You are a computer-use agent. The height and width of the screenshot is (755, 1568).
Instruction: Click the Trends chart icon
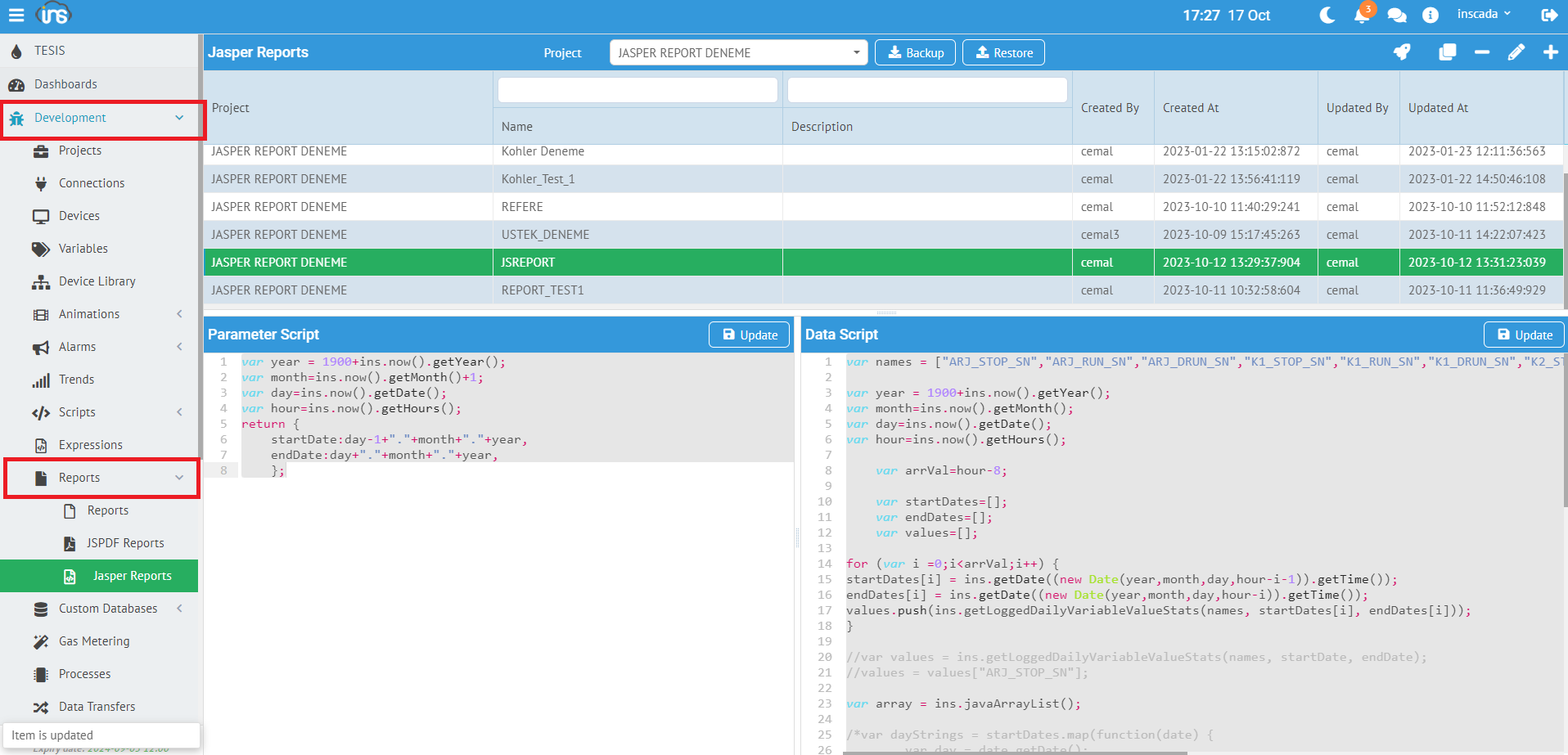(x=41, y=380)
